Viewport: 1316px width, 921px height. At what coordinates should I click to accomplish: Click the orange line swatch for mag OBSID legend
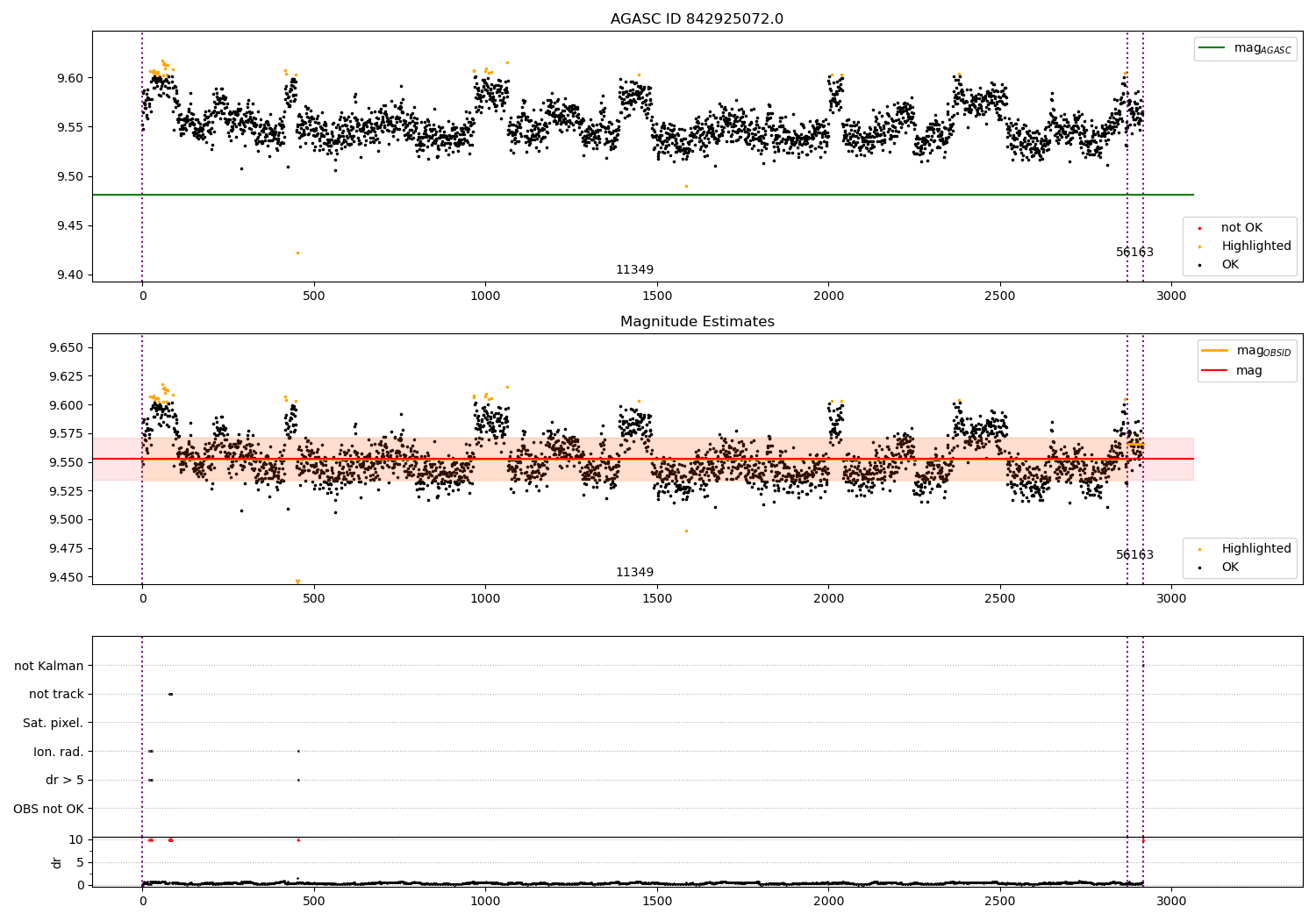coord(1215,351)
